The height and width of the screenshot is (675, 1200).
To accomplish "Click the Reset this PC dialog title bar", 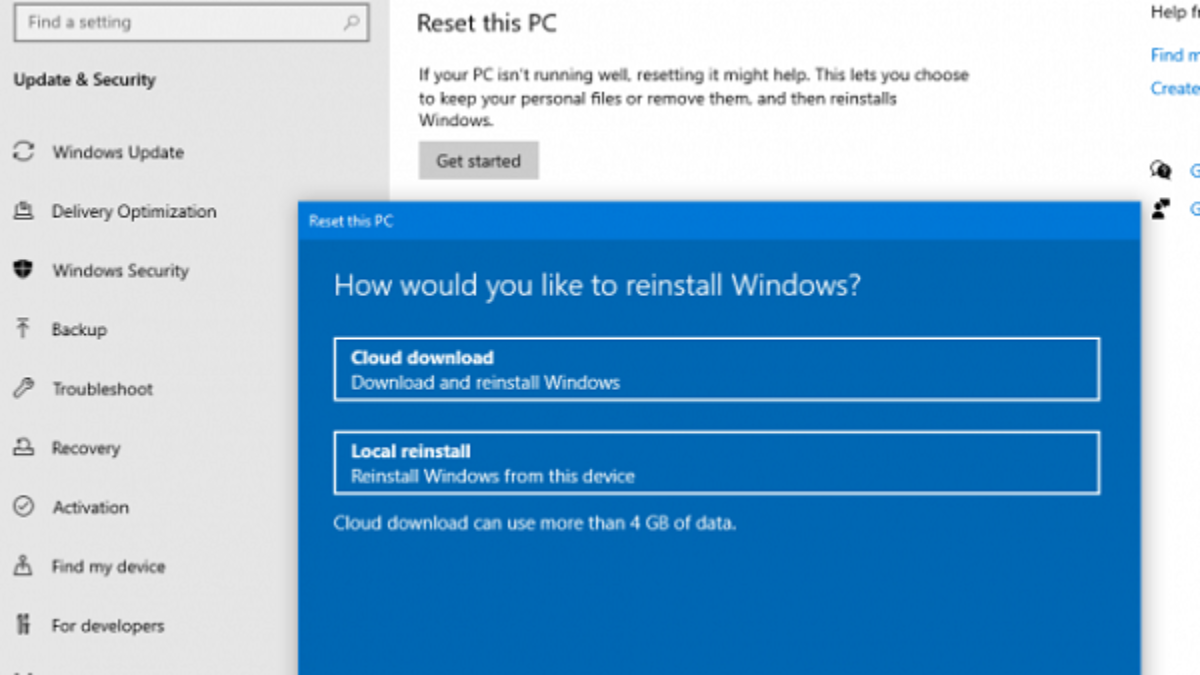I will pos(718,221).
